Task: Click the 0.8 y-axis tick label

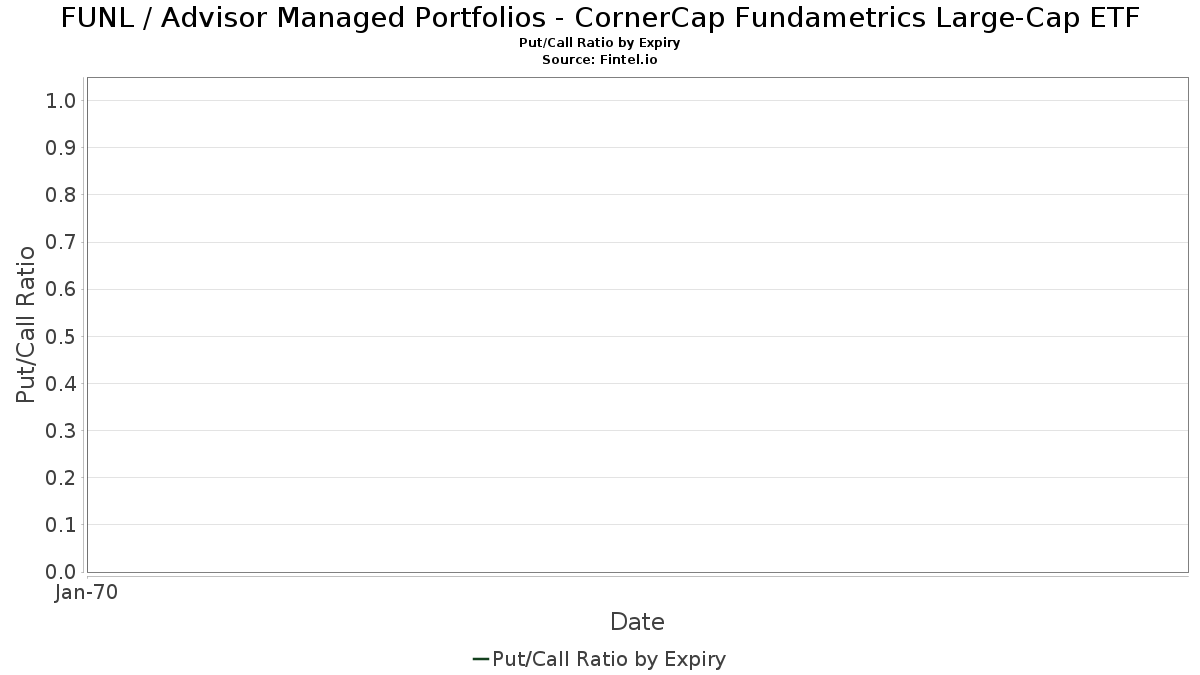Action: 61,195
